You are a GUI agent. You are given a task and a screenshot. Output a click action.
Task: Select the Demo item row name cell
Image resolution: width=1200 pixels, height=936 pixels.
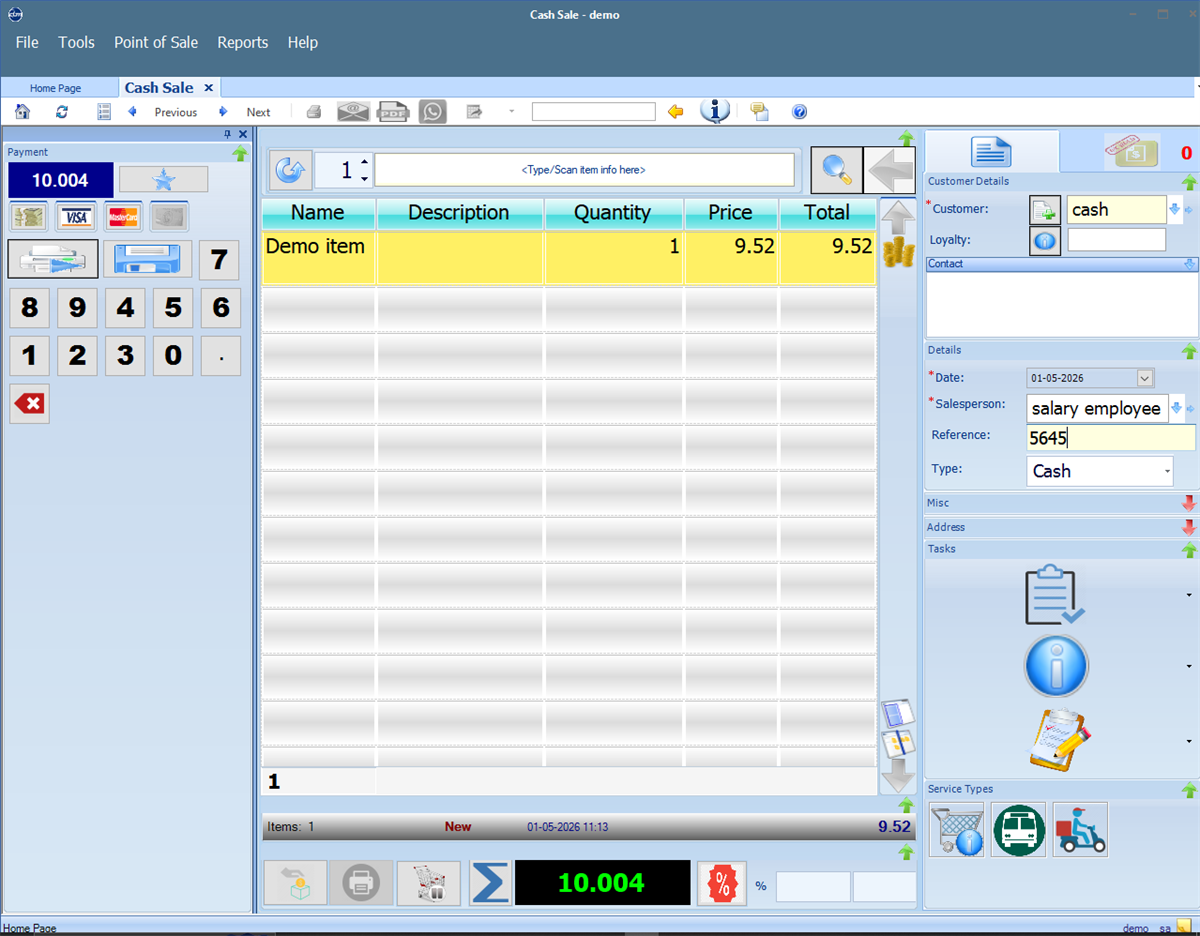click(x=319, y=258)
